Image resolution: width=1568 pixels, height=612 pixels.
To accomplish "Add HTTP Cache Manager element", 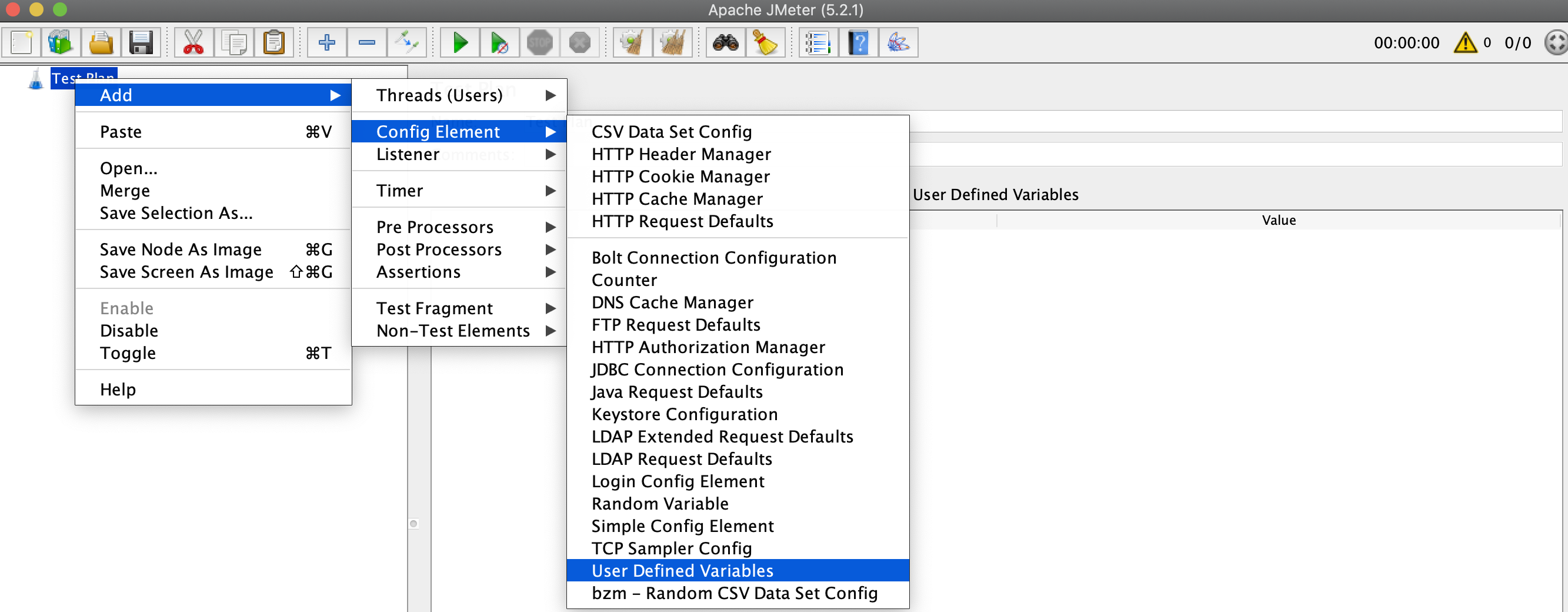I will point(738,199).
